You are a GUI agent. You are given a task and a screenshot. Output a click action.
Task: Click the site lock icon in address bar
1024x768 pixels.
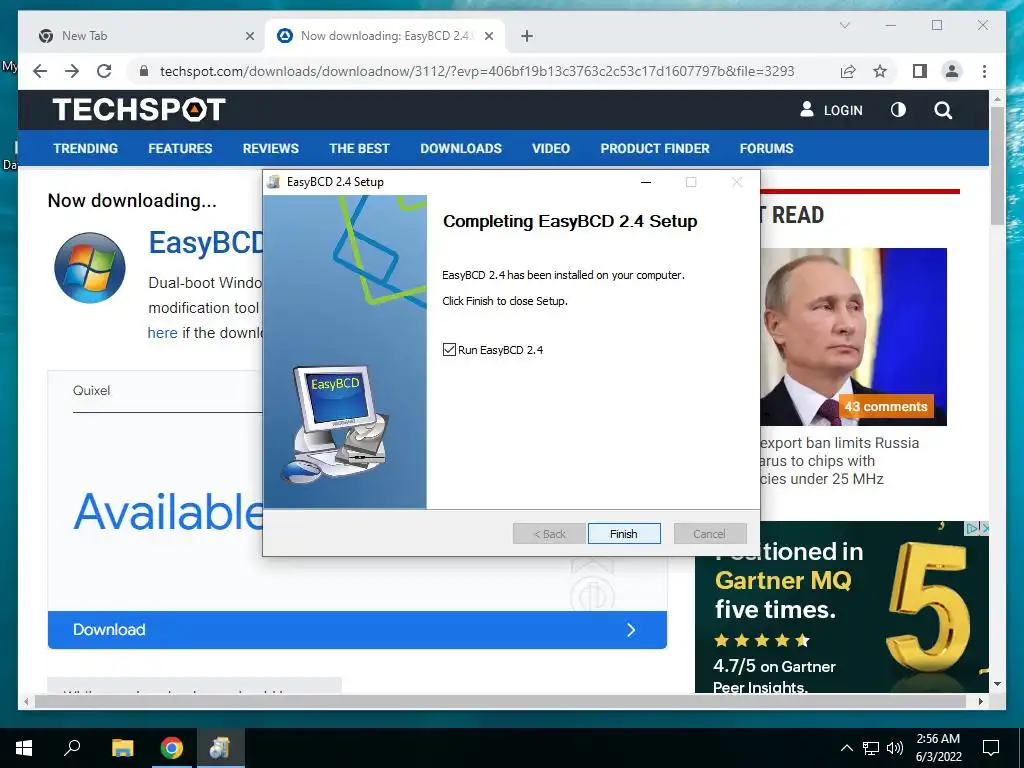click(144, 71)
